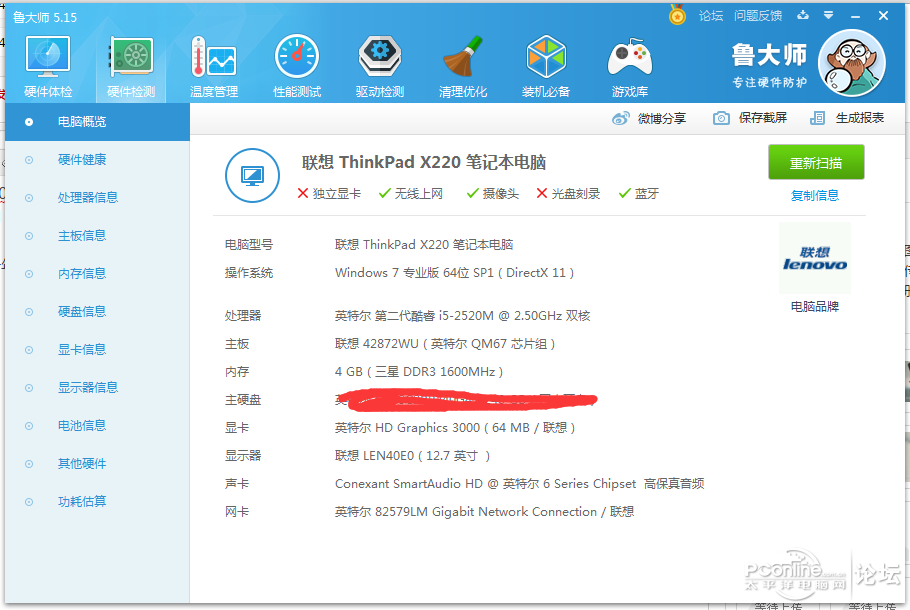Click the 摄像头 checkmark status

click(x=493, y=193)
